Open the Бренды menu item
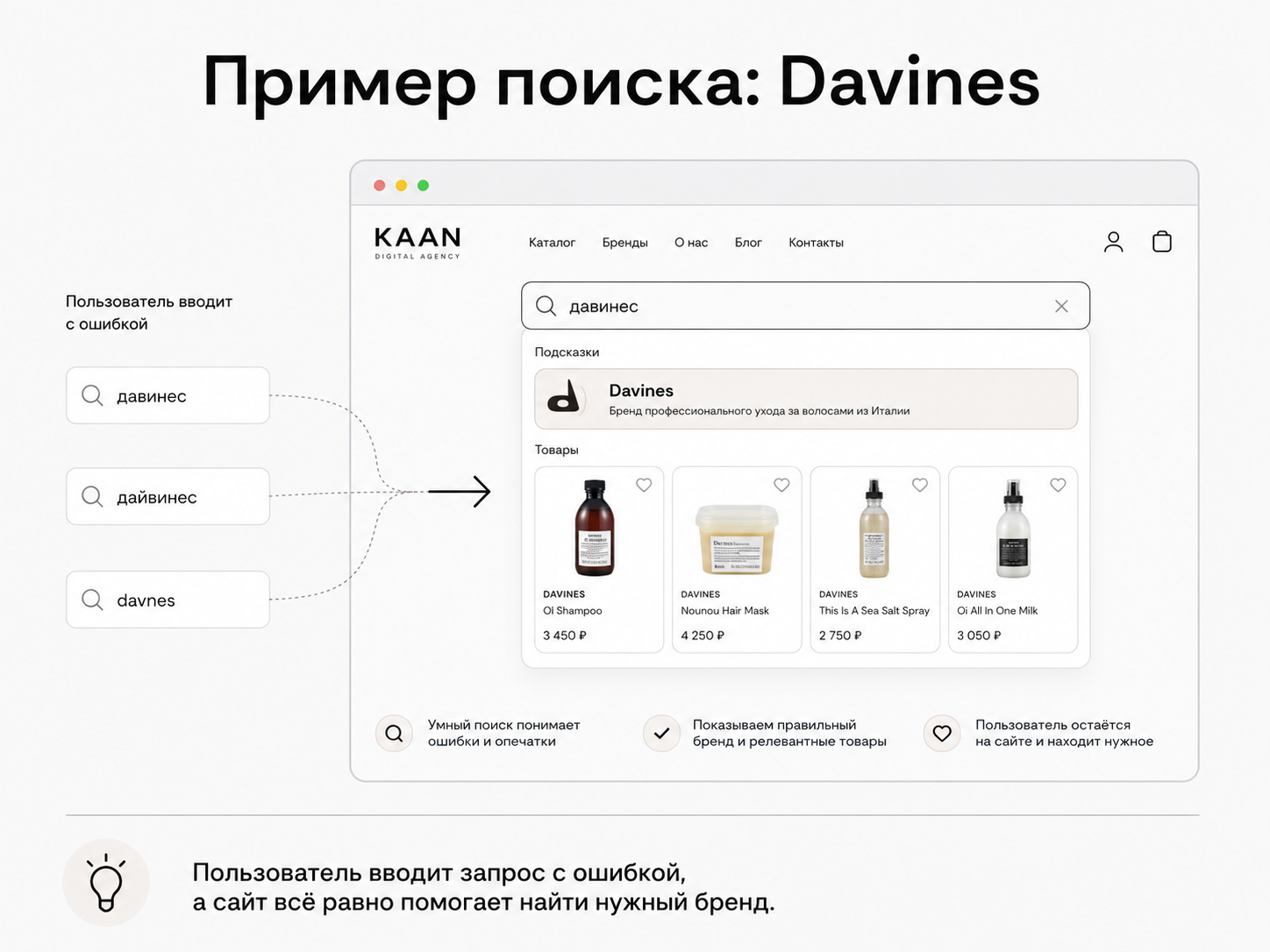Image resolution: width=1270 pixels, height=952 pixels. (x=624, y=243)
